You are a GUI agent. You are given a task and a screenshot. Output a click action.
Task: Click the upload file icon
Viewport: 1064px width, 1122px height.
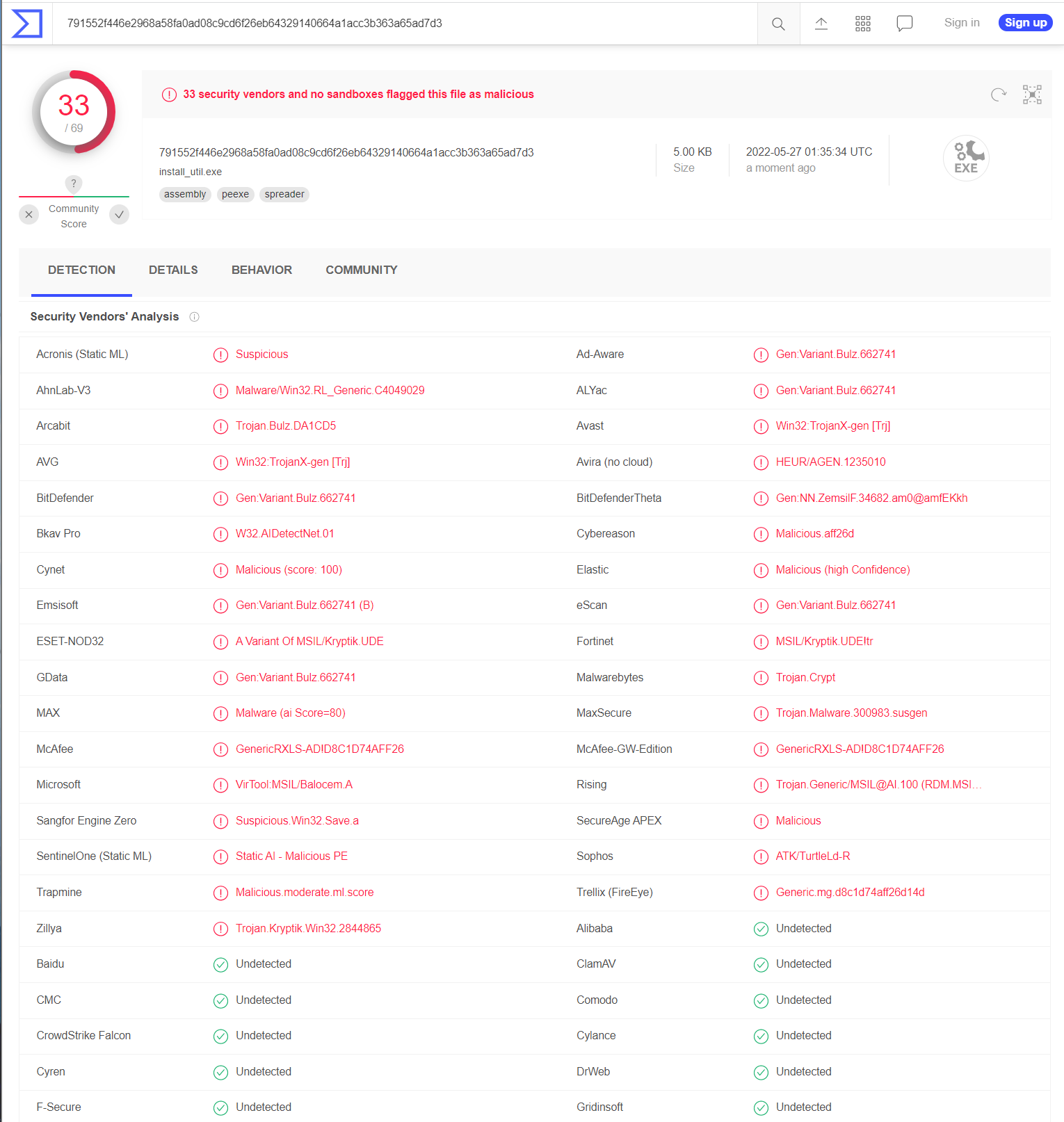point(821,24)
